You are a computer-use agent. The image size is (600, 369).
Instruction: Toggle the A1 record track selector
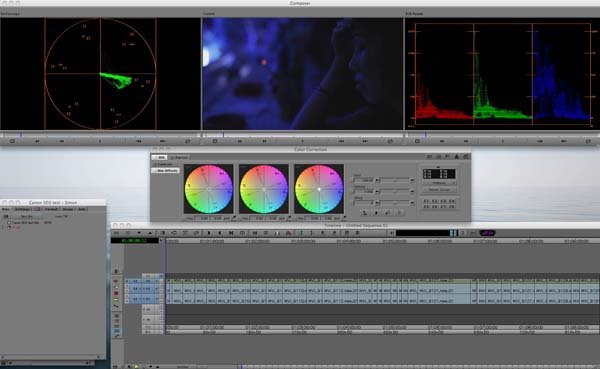pos(148,290)
